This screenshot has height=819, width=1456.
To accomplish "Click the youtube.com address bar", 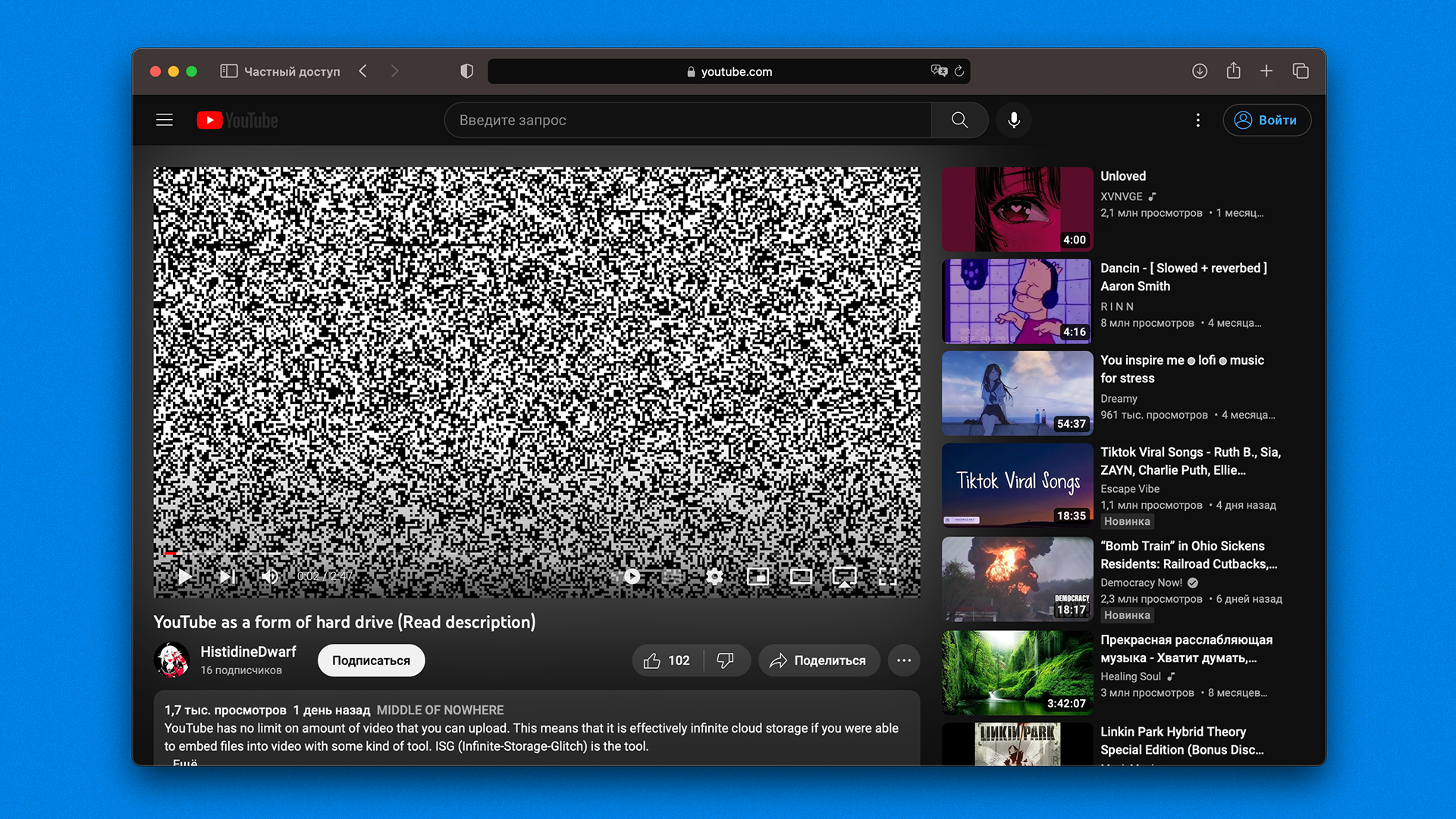I will coord(729,71).
